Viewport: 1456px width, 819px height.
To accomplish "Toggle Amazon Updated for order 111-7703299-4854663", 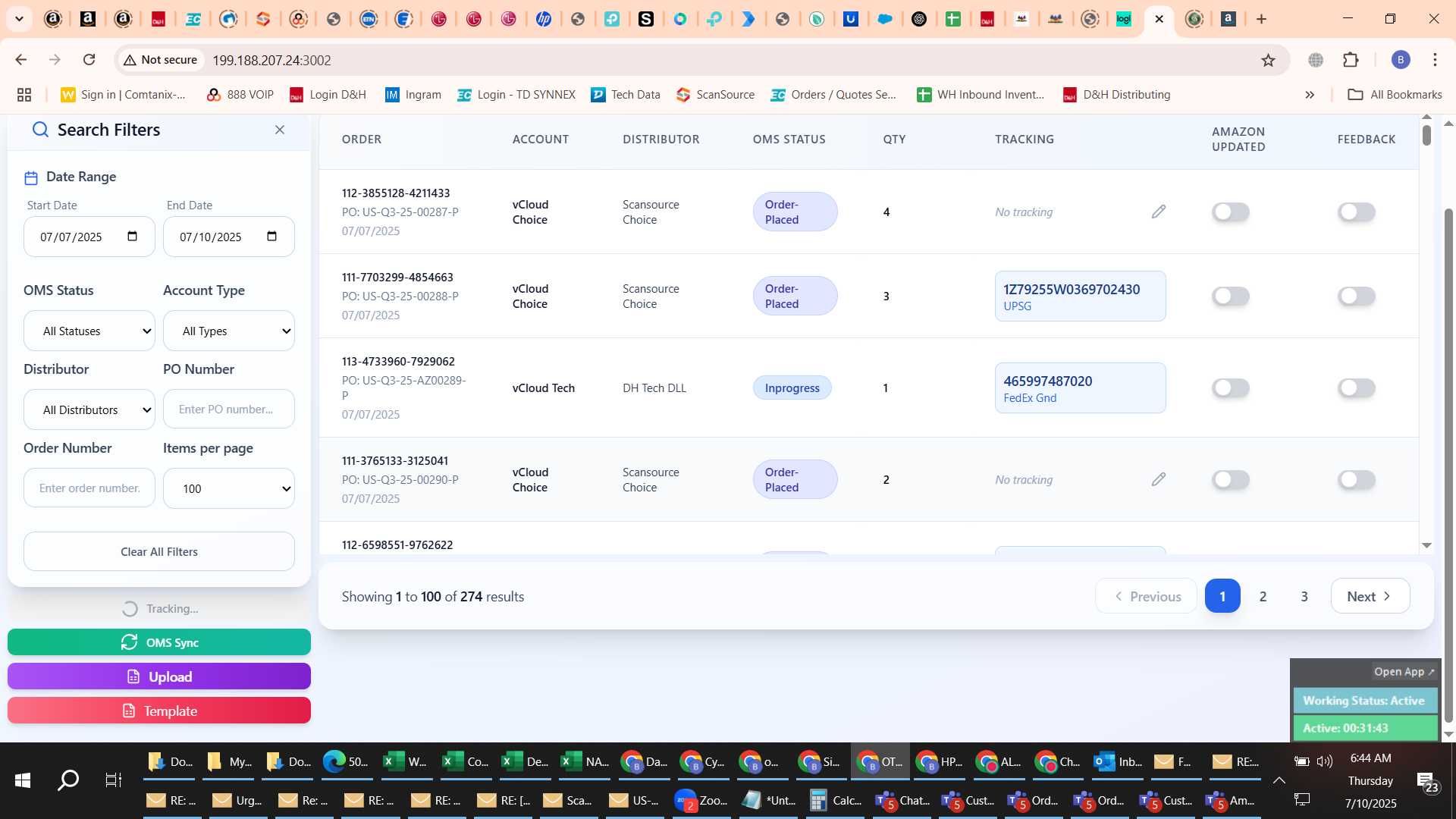I will click(1230, 296).
